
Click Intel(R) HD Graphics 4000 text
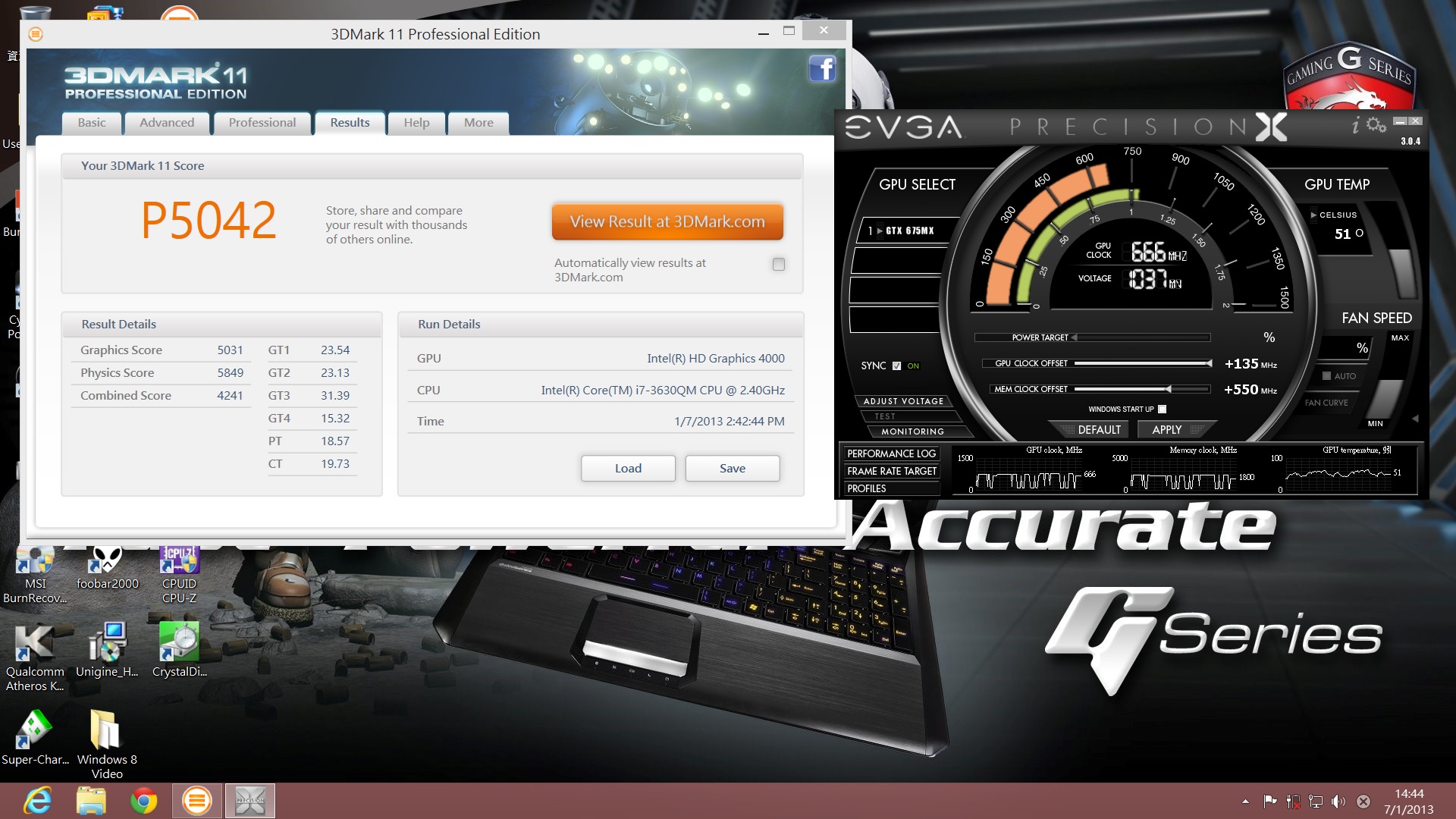pyautogui.click(x=715, y=359)
